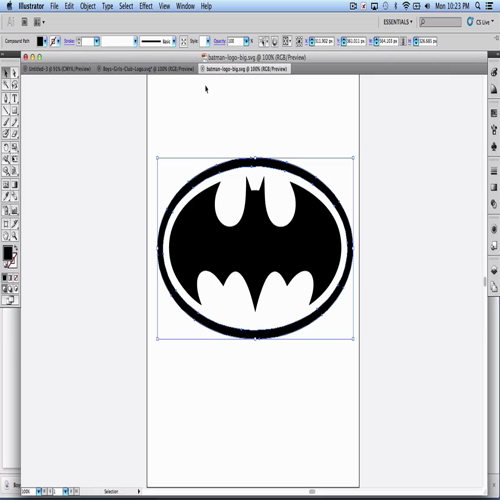
Task: Select the Rectangle tool
Action: coord(14,110)
